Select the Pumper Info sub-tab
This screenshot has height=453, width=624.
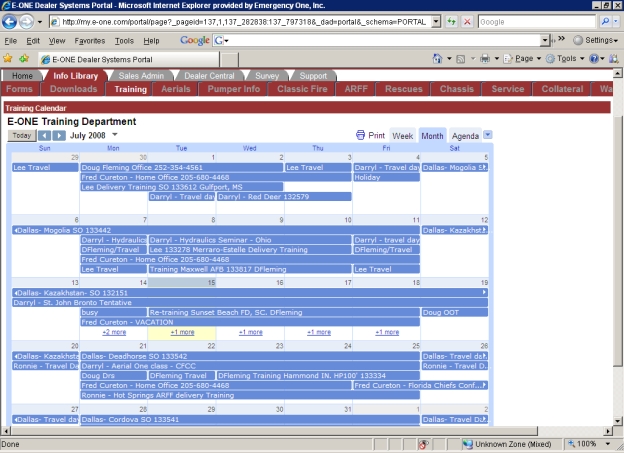click(234, 89)
